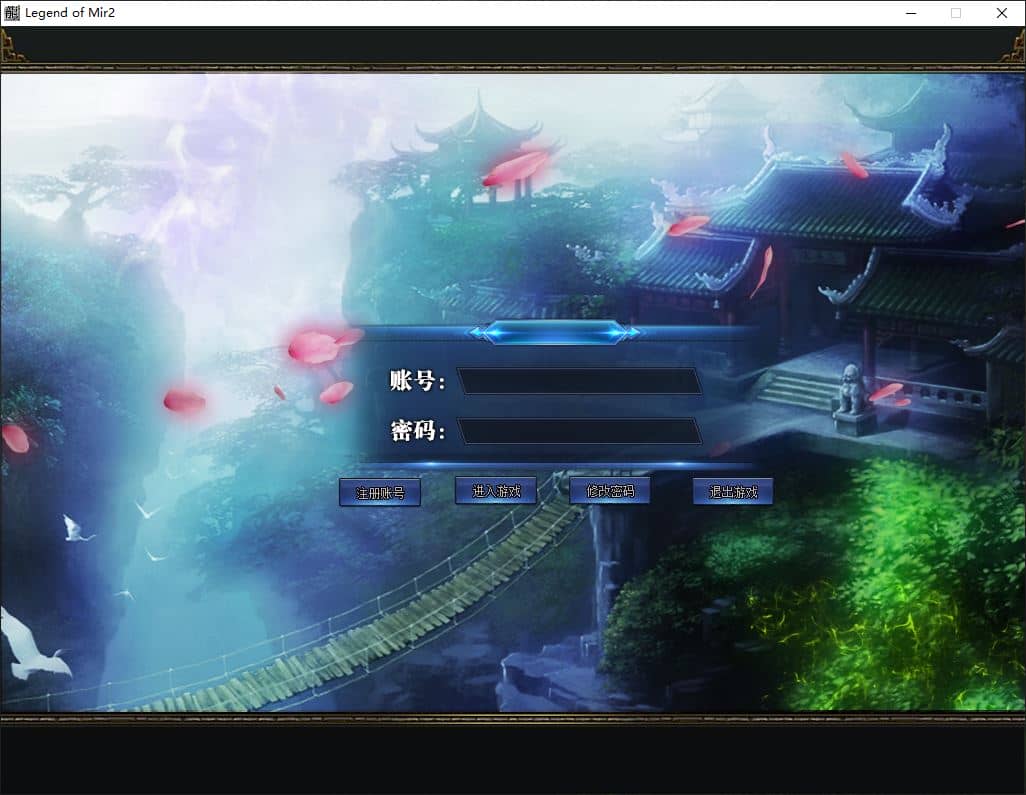Image resolution: width=1026 pixels, height=795 pixels.
Task: Quit via the 退出游戏 button
Action: tap(733, 491)
